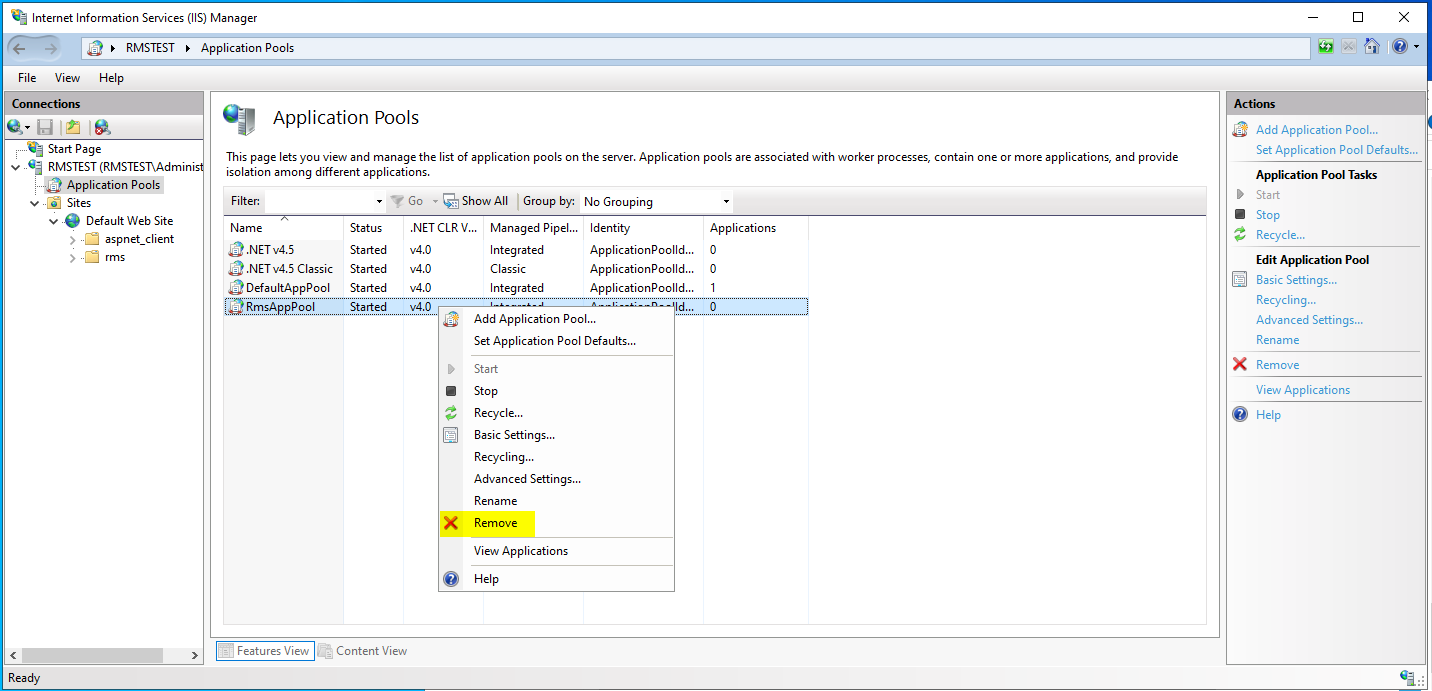The image size is (1432, 691).
Task: Open the Filter field dropdown arrow
Action: coord(379,202)
